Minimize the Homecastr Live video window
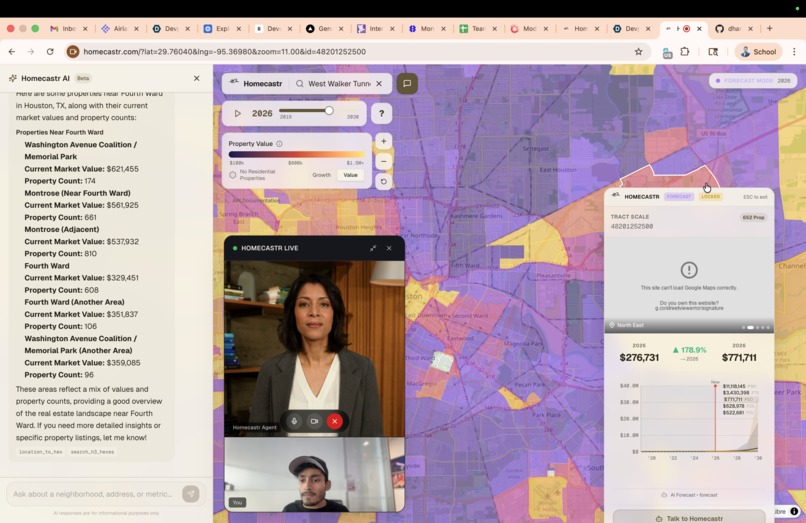The height and width of the screenshot is (523, 806). (x=373, y=248)
